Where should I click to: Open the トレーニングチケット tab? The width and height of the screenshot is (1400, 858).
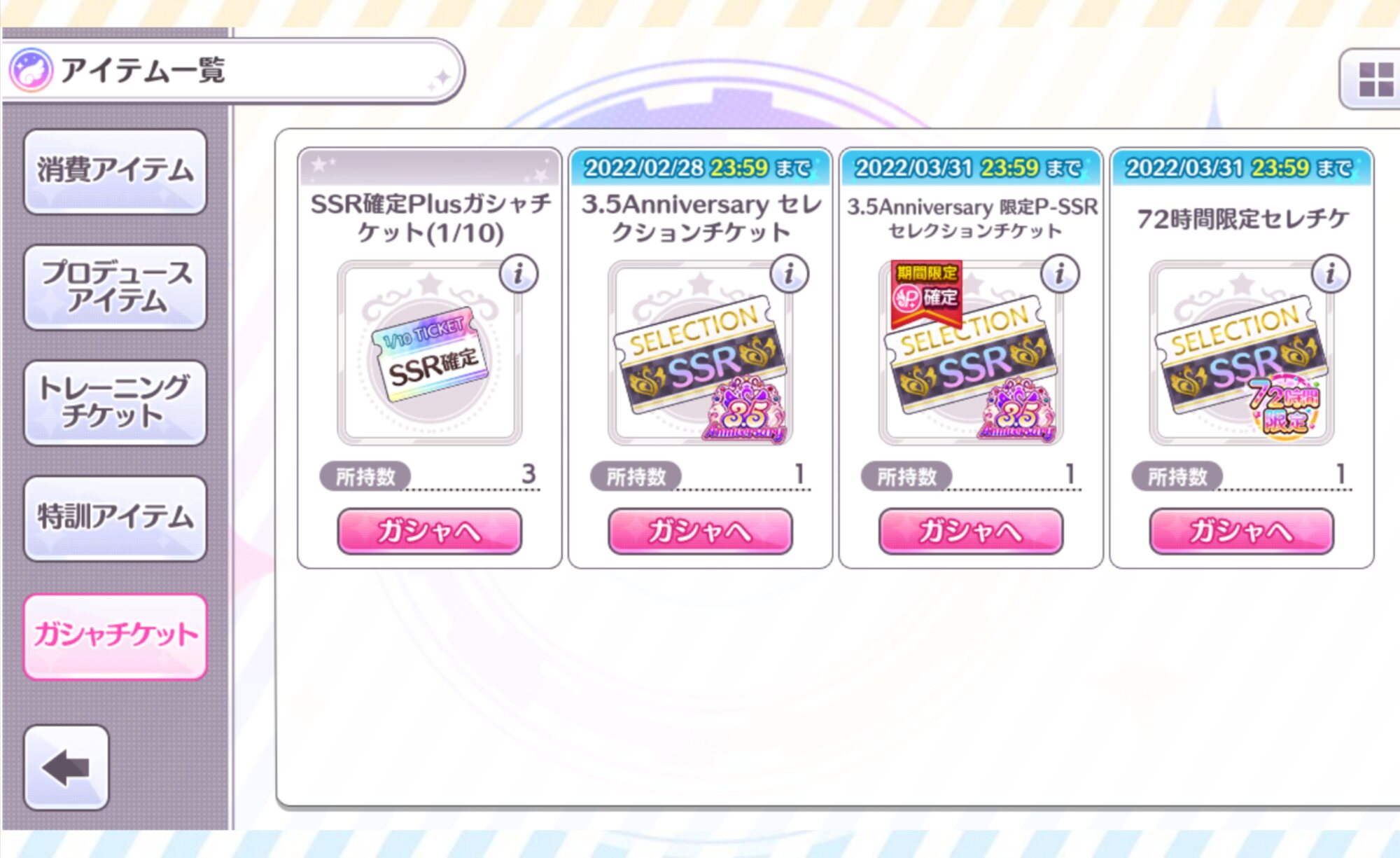pyautogui.click(x=115, y=403)
